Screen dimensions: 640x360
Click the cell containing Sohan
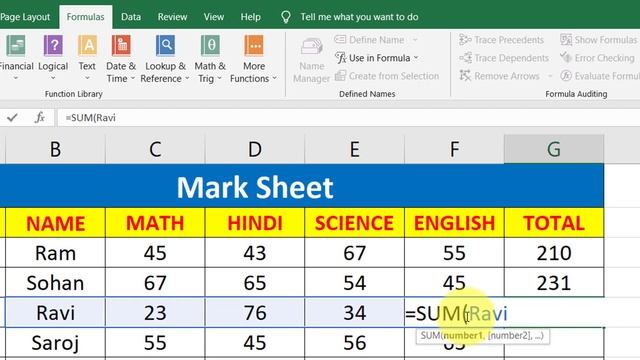tap(56, 283)
